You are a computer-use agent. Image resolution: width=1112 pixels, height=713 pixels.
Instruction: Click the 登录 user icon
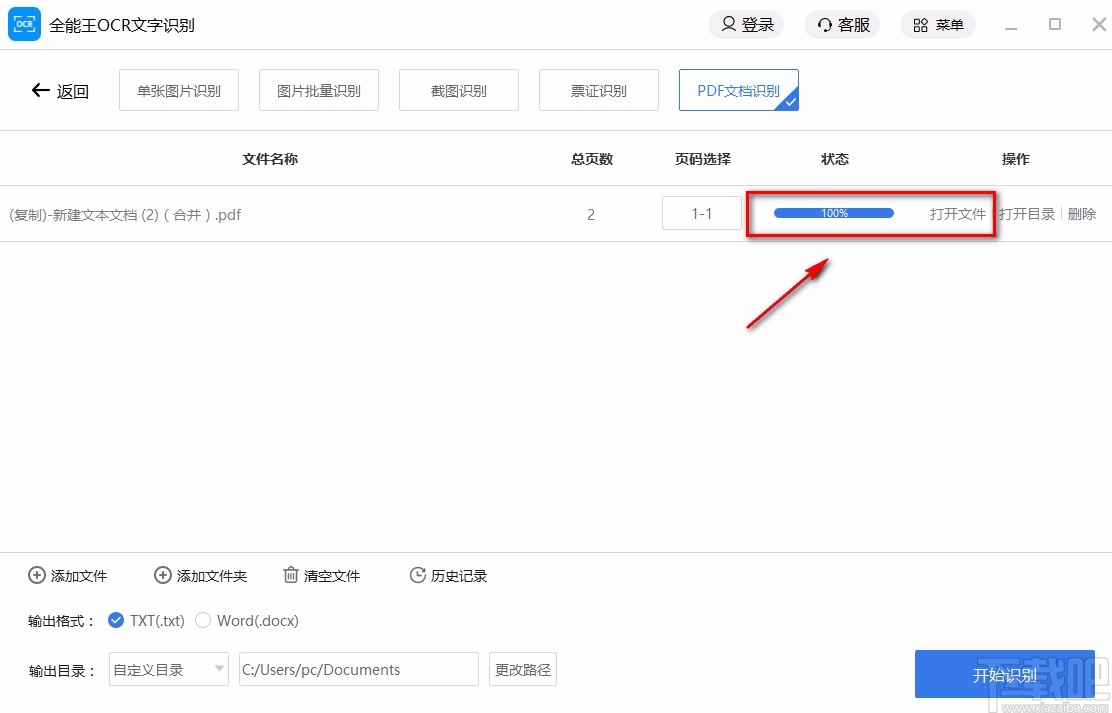pyautogui.click(x=727, y=24)
